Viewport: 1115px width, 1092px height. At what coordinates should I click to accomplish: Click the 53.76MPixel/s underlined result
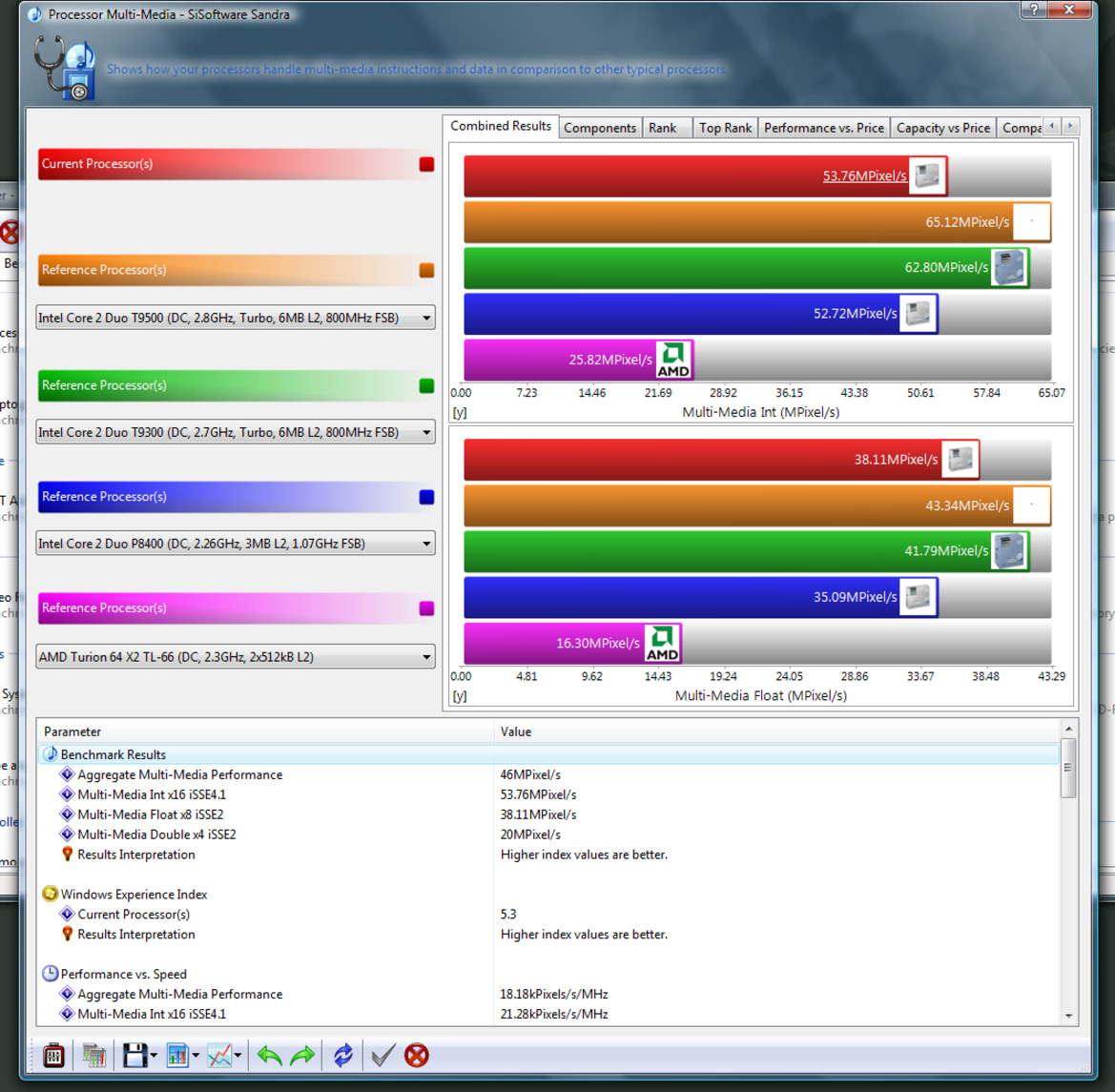865,175
